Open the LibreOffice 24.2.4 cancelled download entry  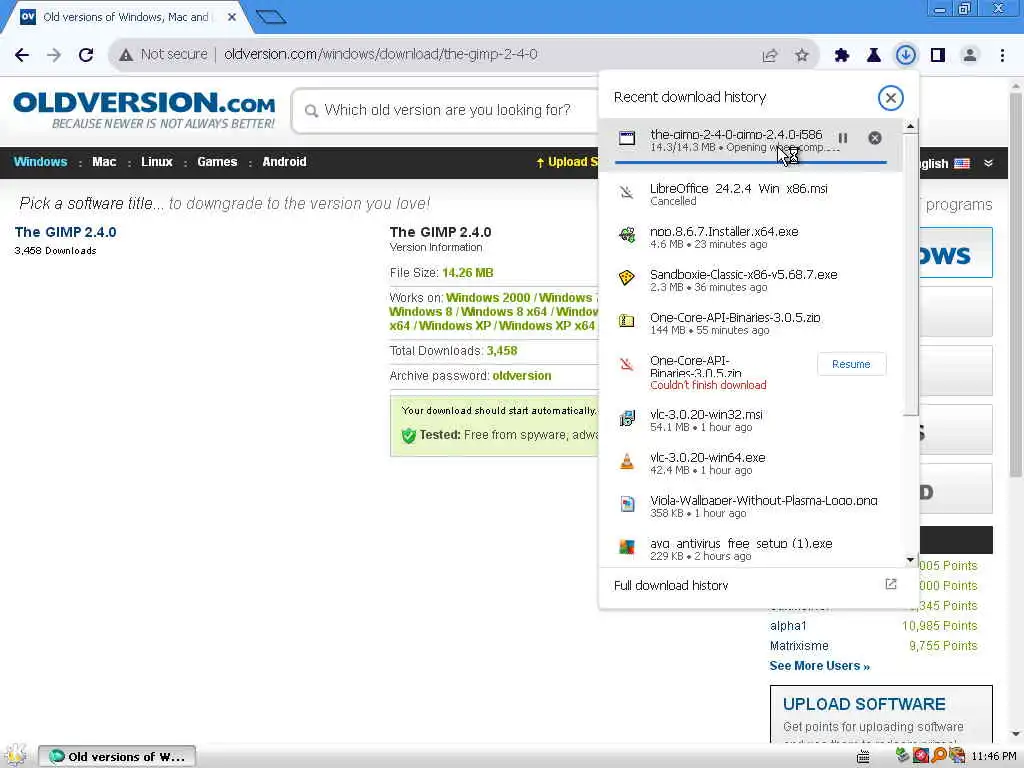pos(750,194)
